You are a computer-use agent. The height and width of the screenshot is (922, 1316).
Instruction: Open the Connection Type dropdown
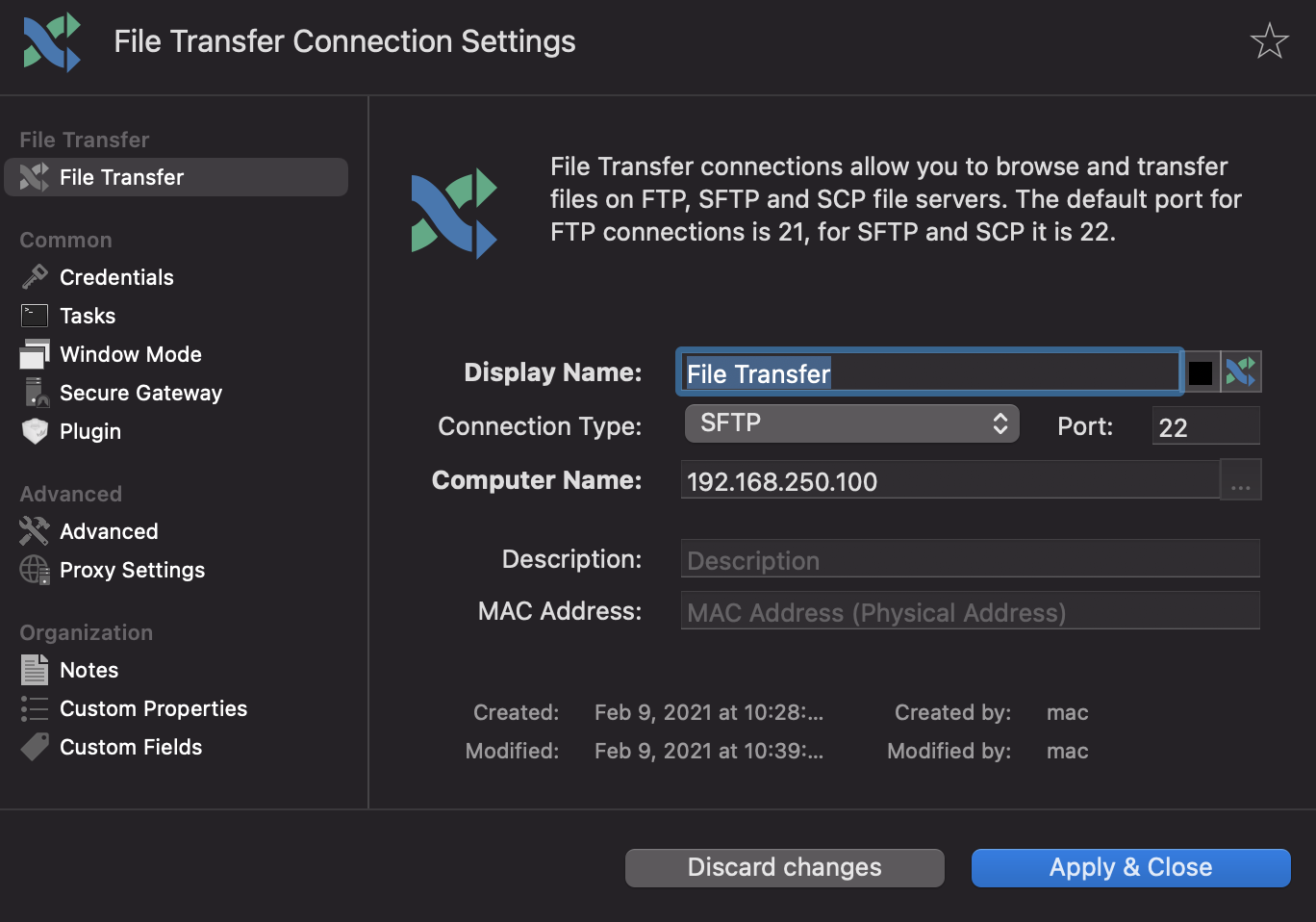tap(850, 423)
